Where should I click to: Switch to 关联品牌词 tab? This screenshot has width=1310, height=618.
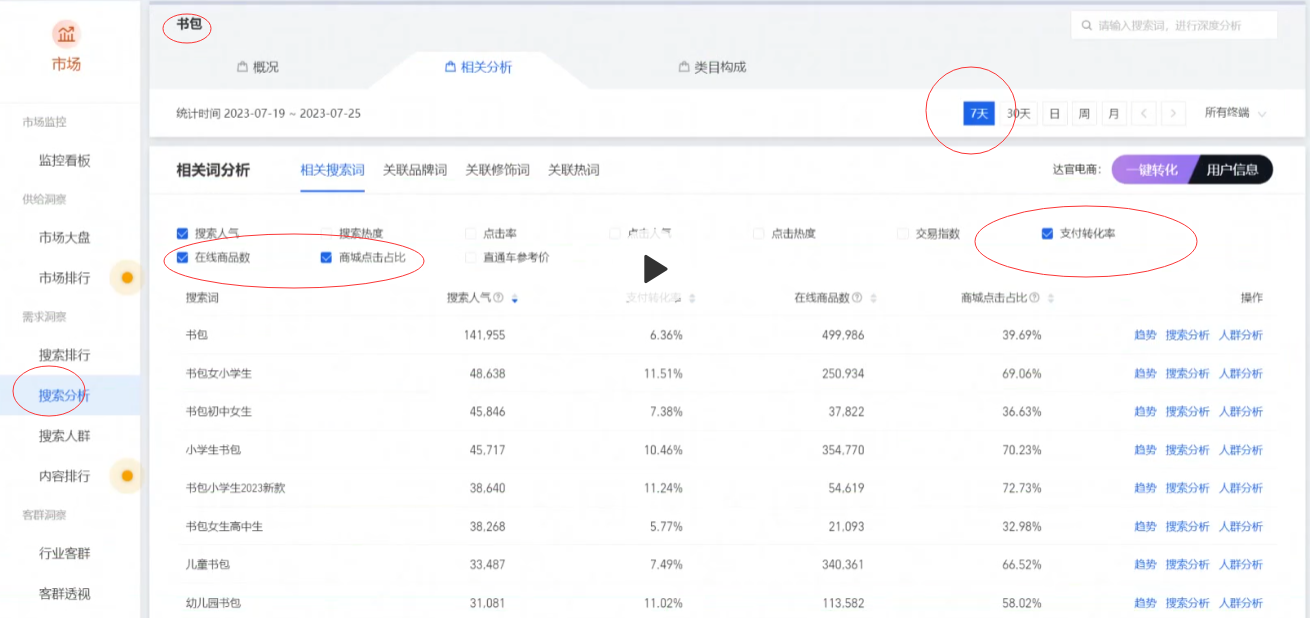415,170
